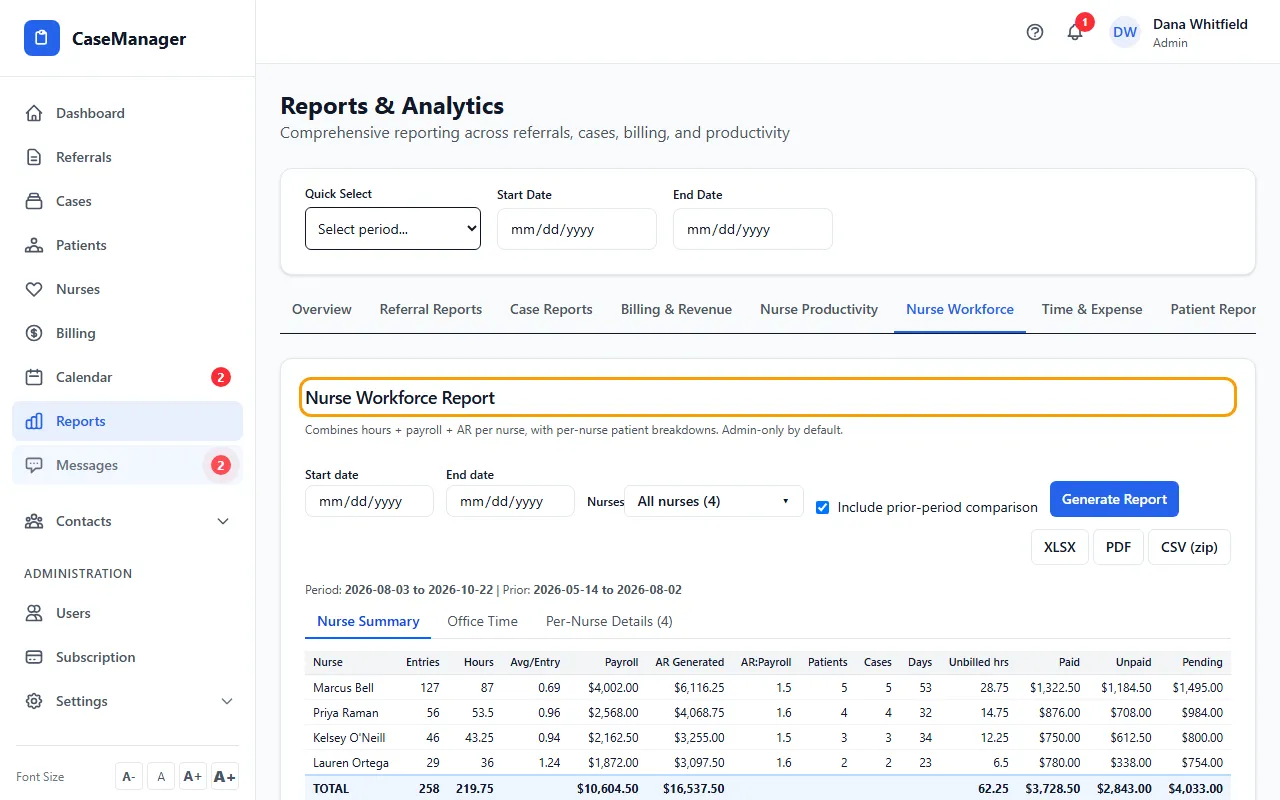Open help via question mark icon

(x=1035, y=32)
